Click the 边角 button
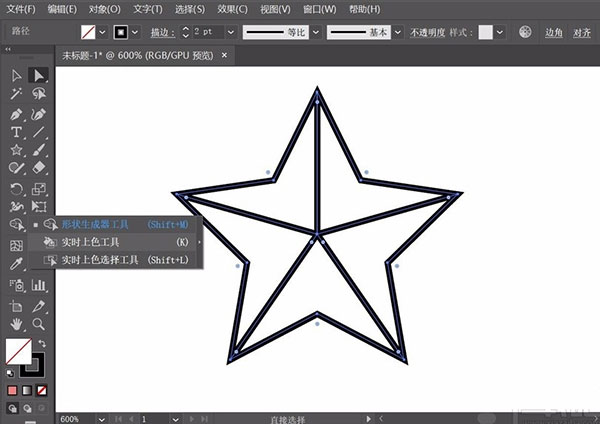Image resolution: width=600 pixels, height=424 pixels. 553,32
